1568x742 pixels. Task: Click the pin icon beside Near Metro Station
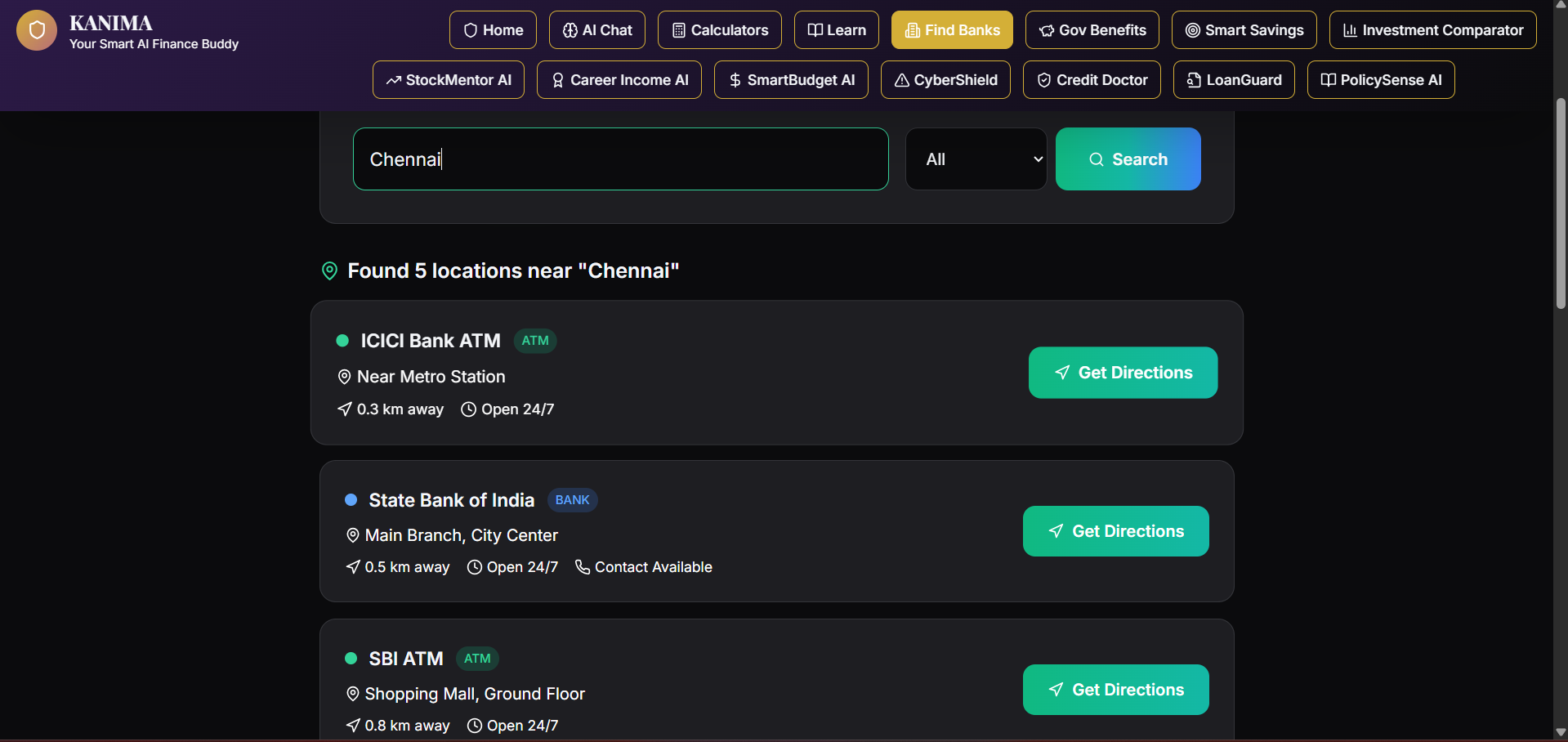click(x=344, y=377)
